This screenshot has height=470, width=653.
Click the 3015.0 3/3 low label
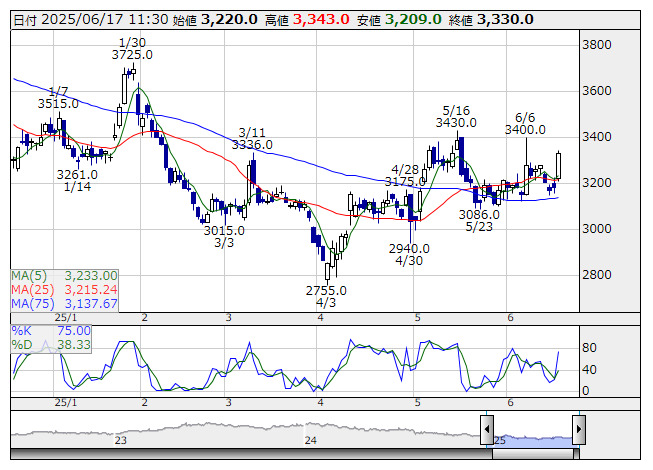click(224, 236)
